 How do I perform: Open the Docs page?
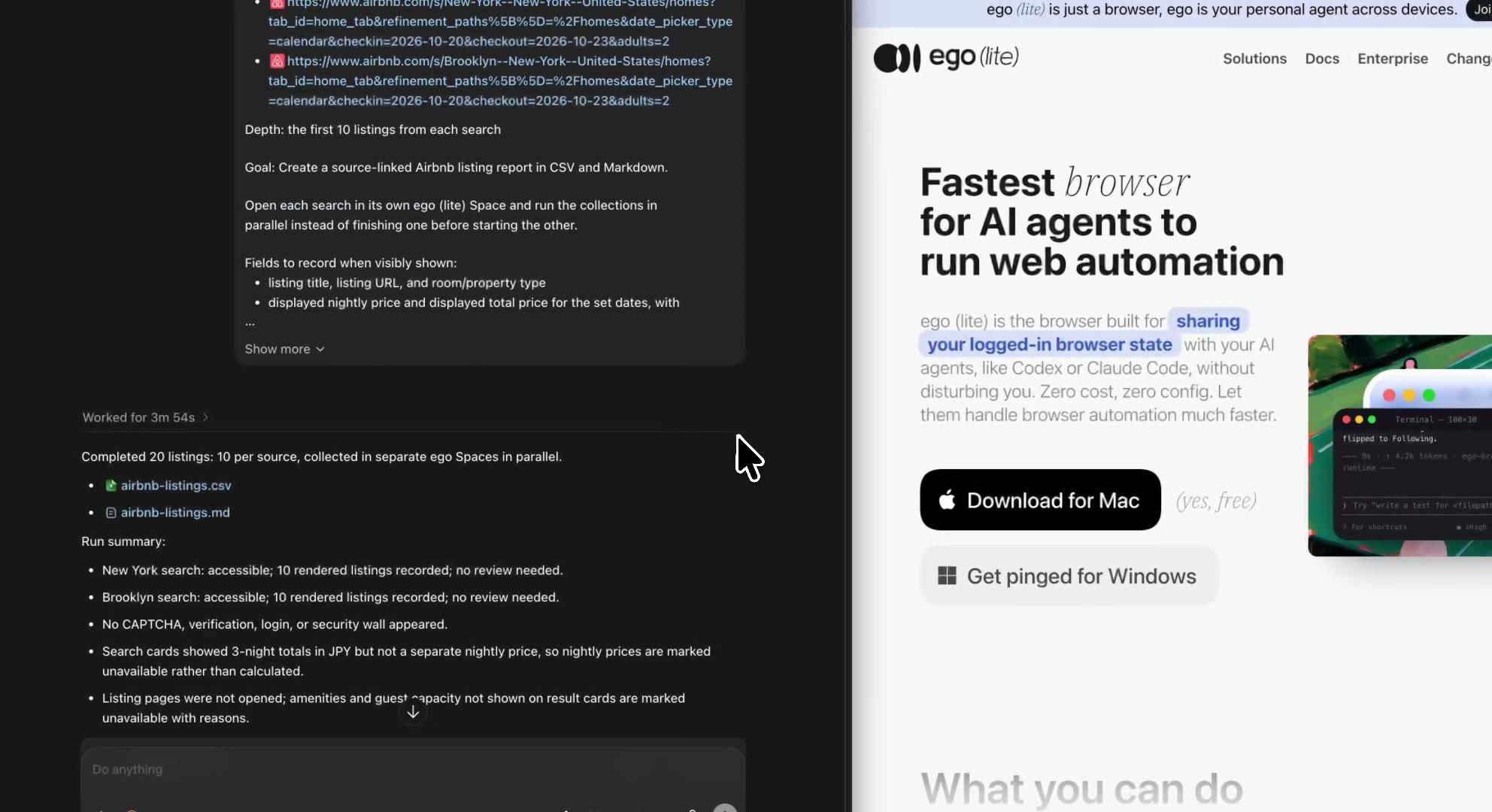point(1322,59)
